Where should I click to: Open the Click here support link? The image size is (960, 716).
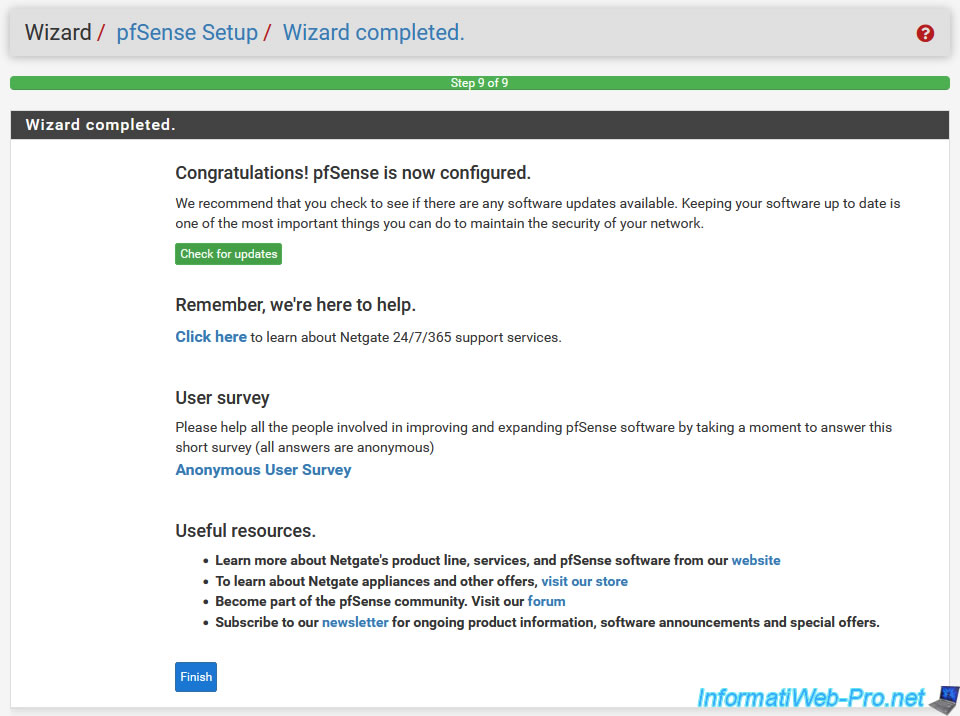[x=211, y=337]
